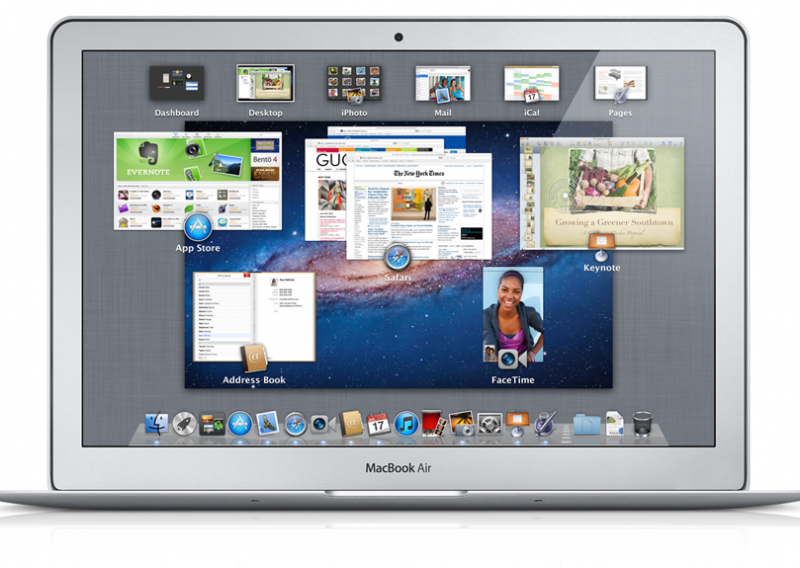Switch to the Pages full-screen space
The image size is (800, 568).
620,83
